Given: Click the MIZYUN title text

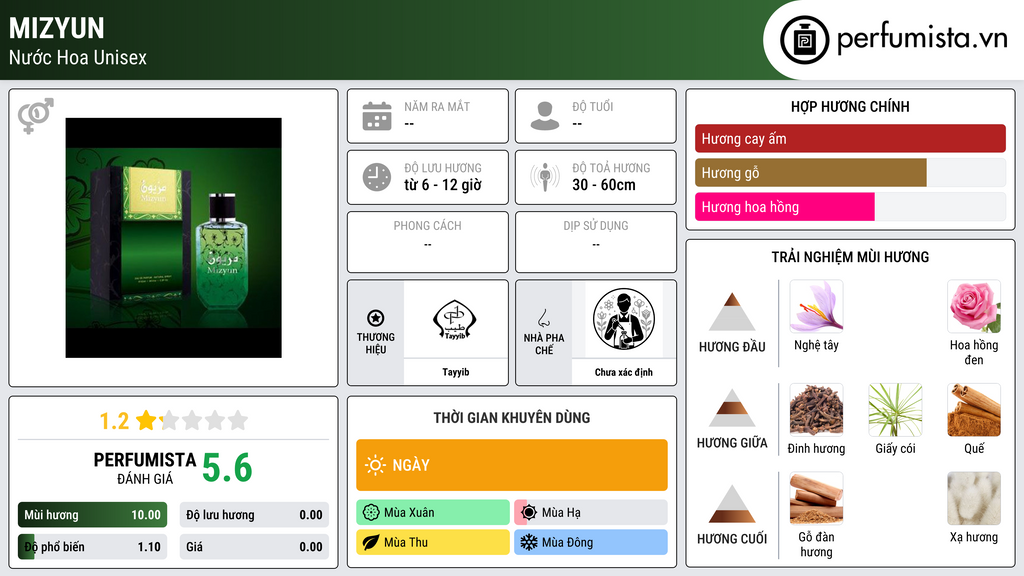Looking at the screenshot, I should (57, 28).
